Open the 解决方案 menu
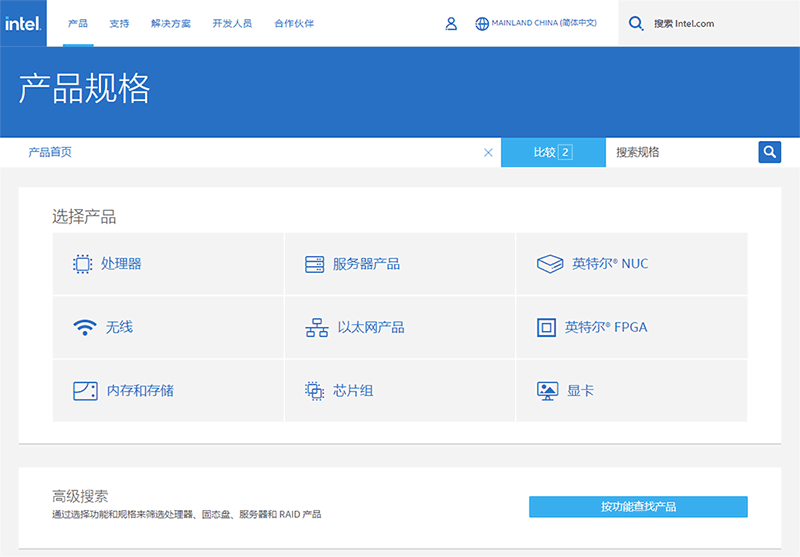Viewport: 800px width, 557px height. (x=171, y=23)
